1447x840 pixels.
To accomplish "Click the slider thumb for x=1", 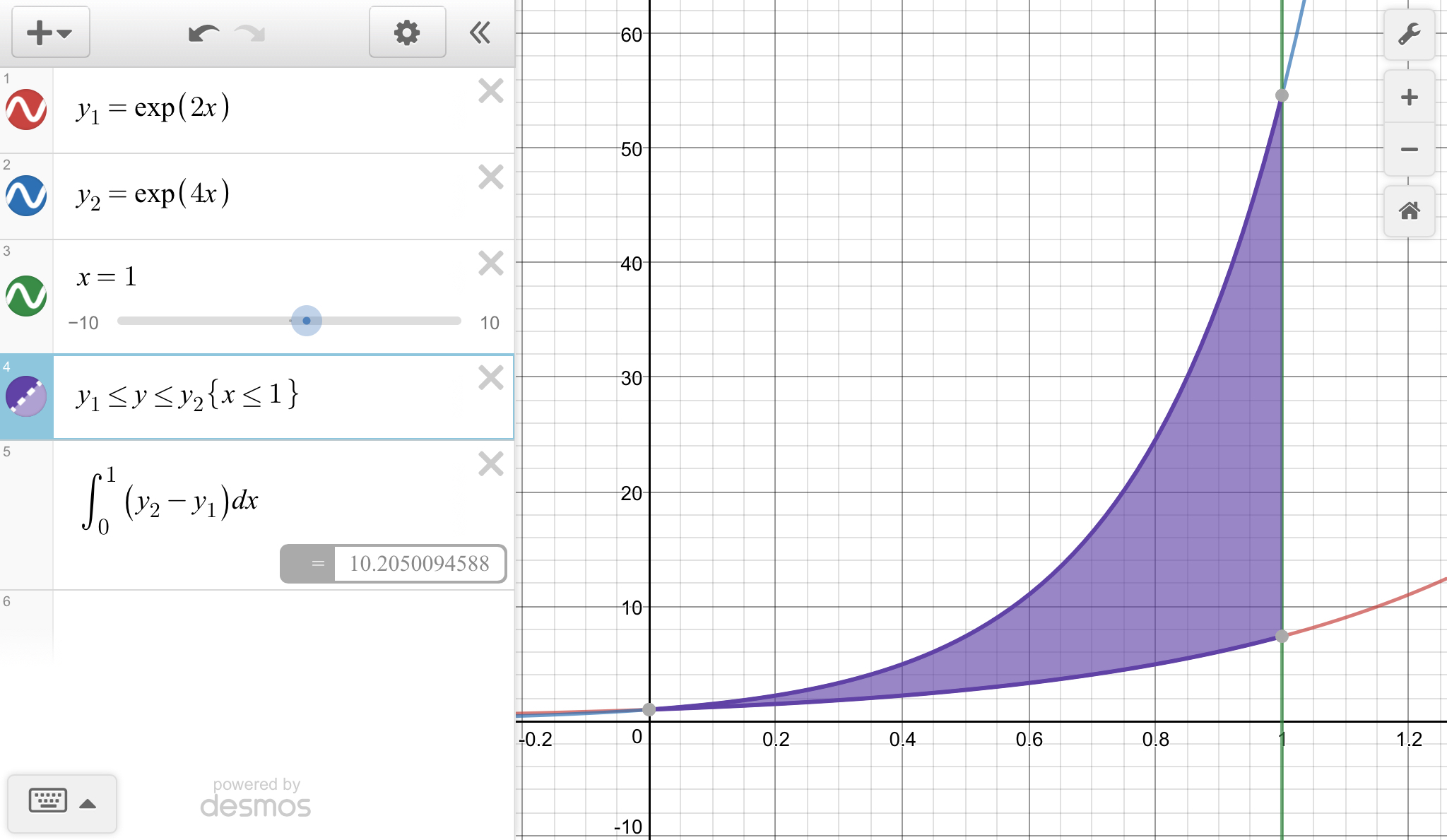I will 307,321.
